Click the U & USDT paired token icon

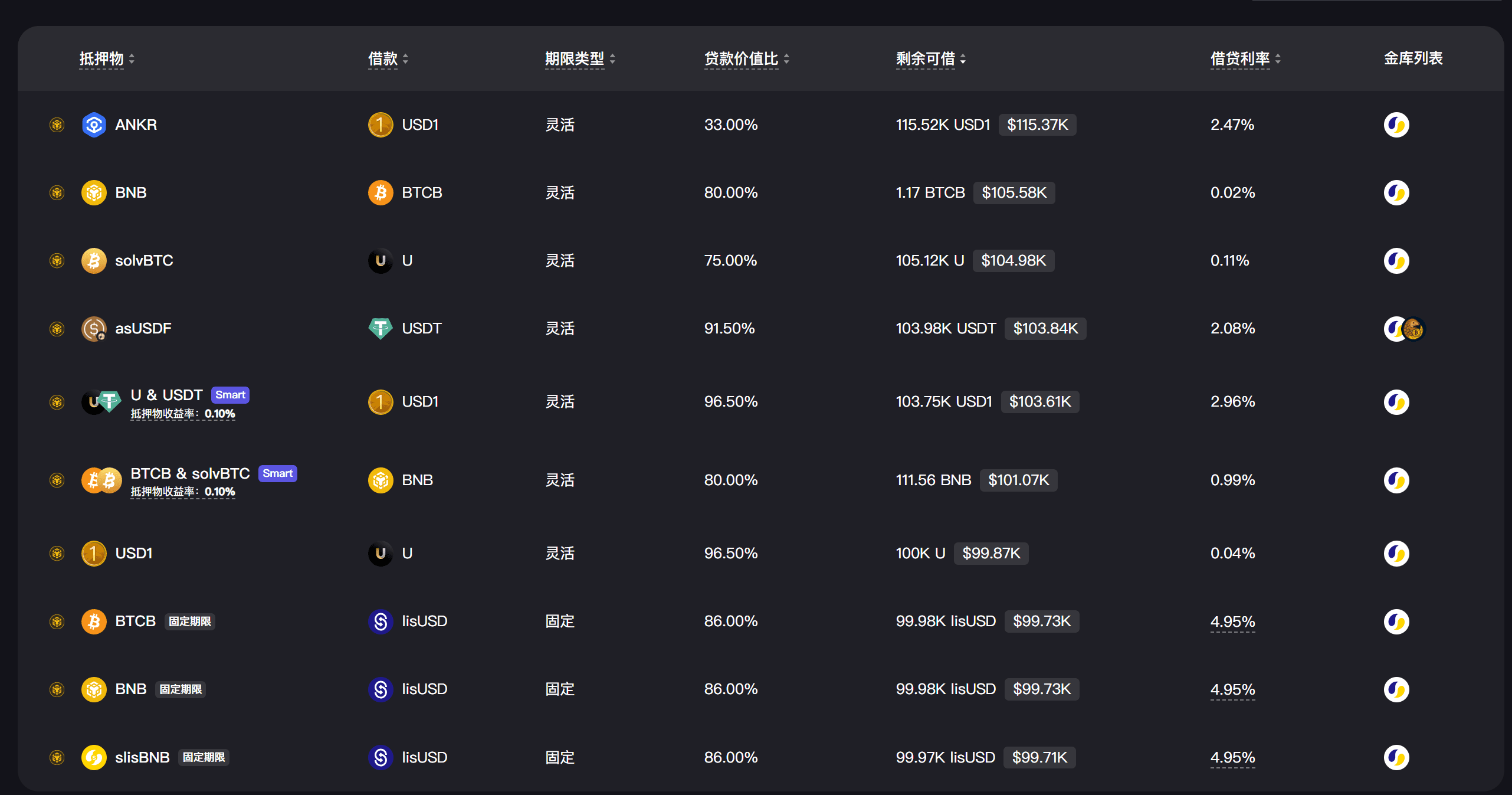101,402
